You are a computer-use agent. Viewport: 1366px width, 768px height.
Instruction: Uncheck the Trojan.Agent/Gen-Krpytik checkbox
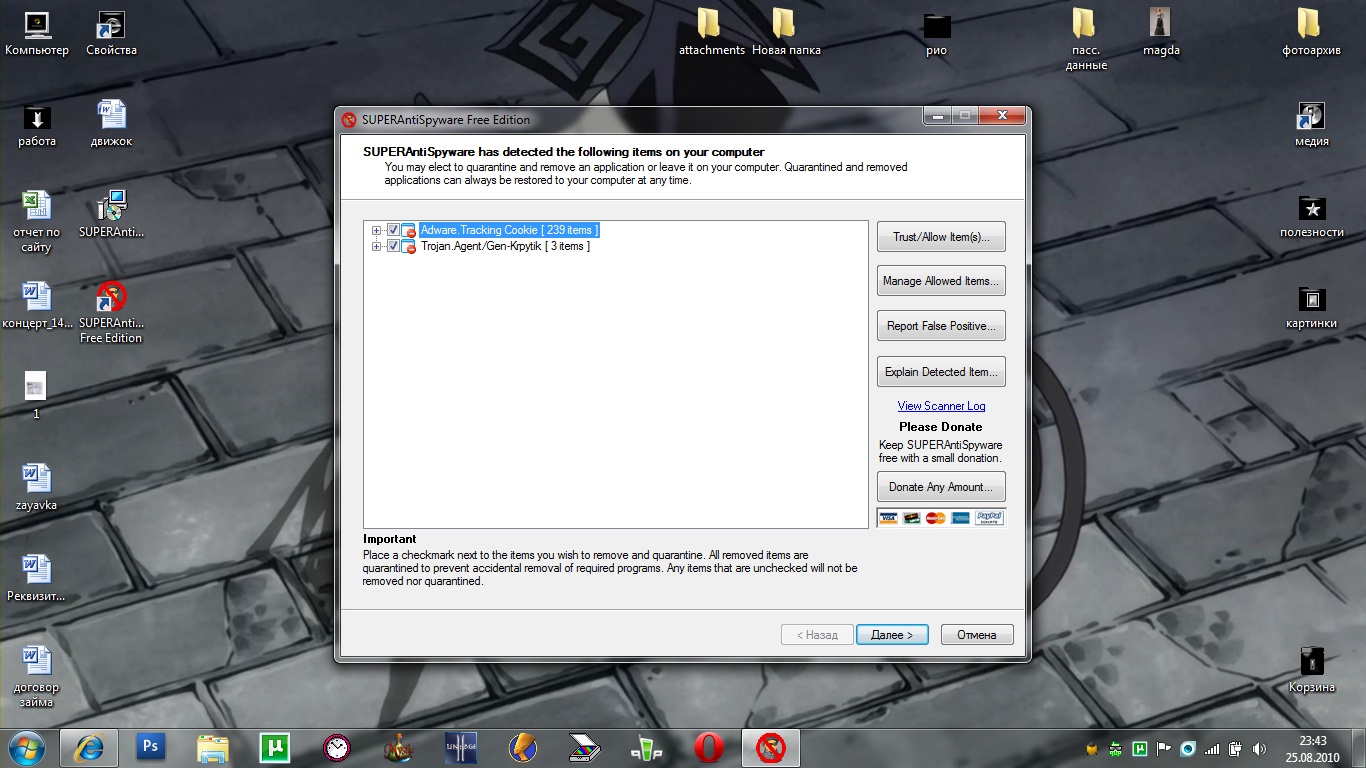tap(393, 246)
